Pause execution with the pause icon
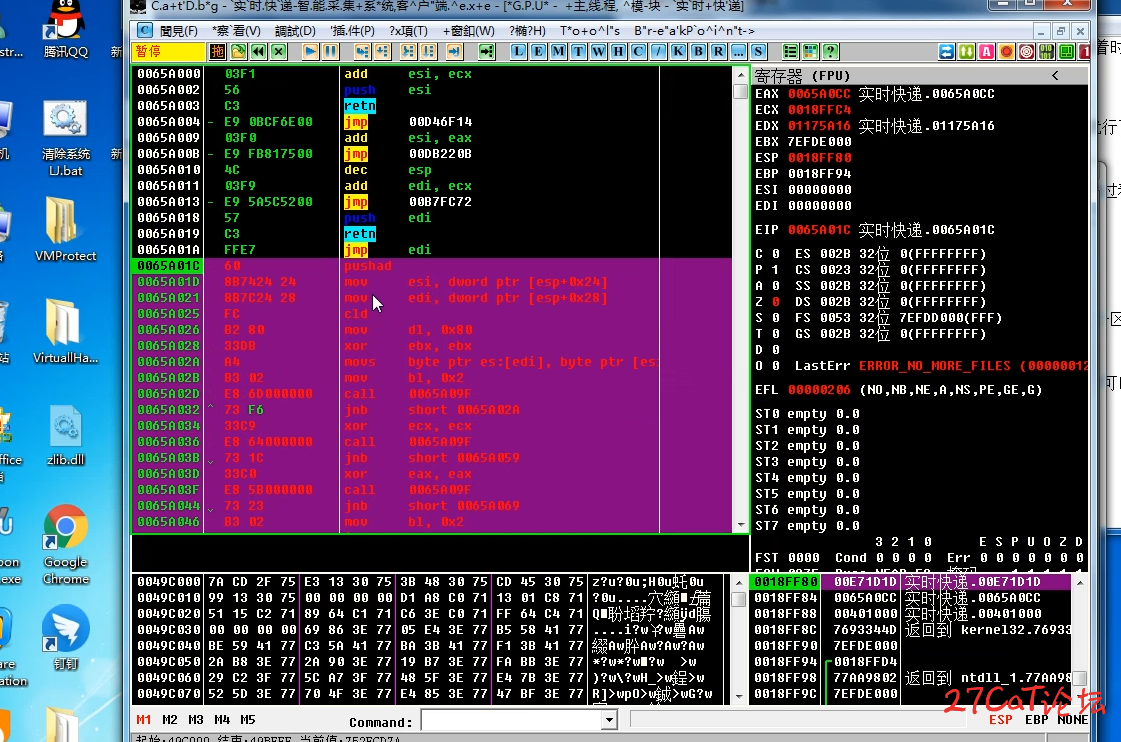The image size is (1121, 742). pos(330,51)
